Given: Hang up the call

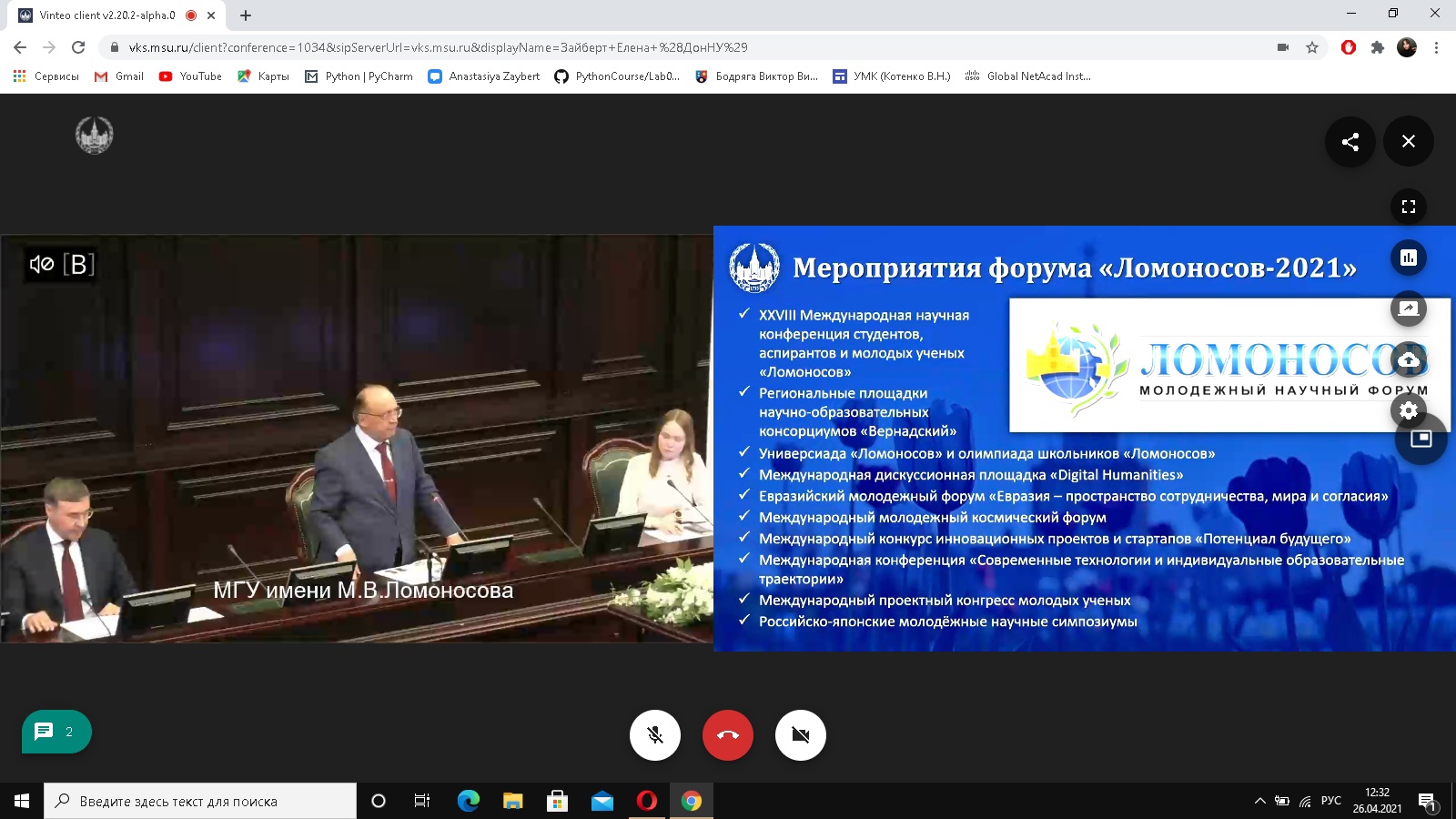Looking at the screenshot, I should pyautogui.click(x=728, y=734).
